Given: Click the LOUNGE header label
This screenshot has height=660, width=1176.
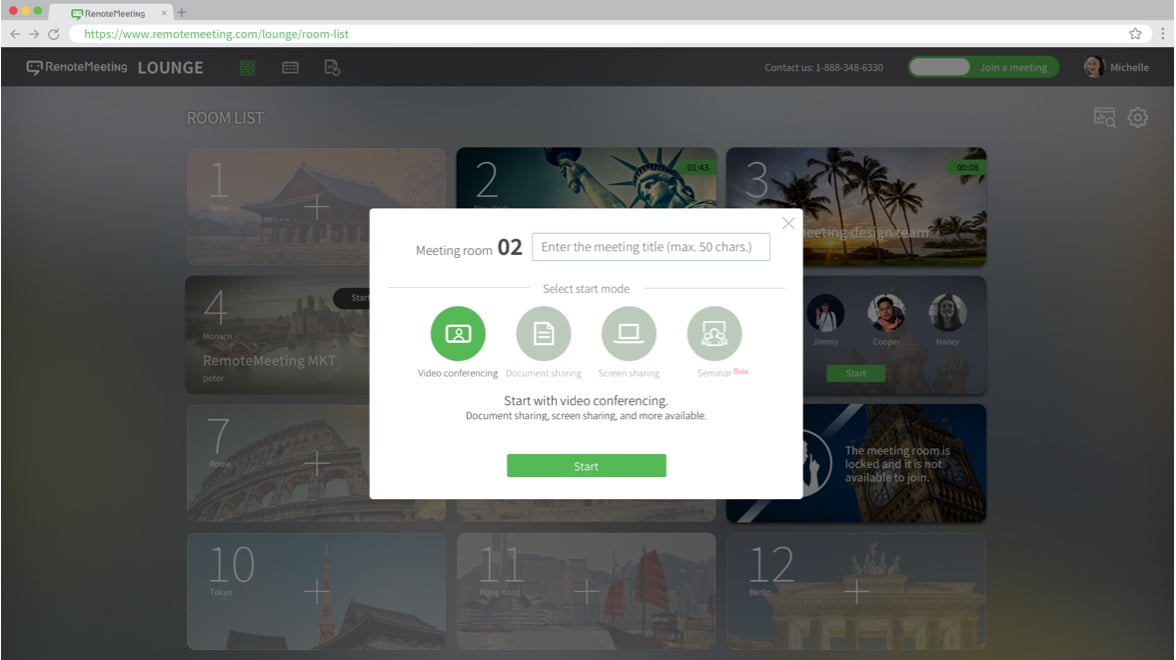Looking at the screenshot, I should pyautogui.click(x=170, y=68).
